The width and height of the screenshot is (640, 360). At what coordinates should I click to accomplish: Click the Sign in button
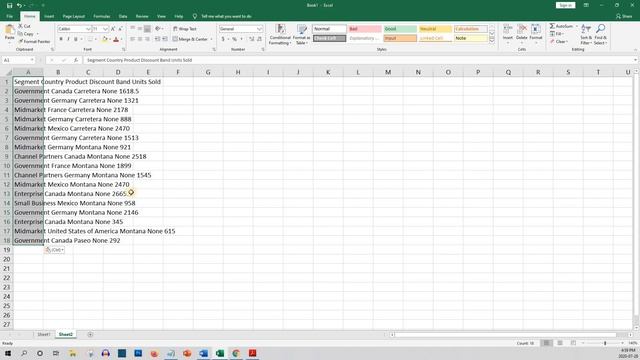click(x=565, y=5)
